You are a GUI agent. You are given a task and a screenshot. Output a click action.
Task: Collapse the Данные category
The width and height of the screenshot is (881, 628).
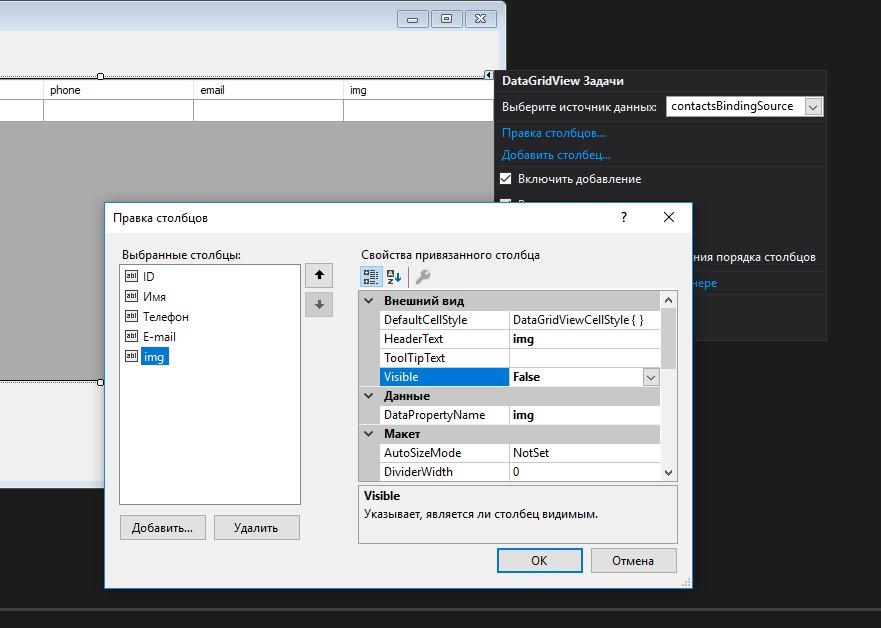point(369,396)
